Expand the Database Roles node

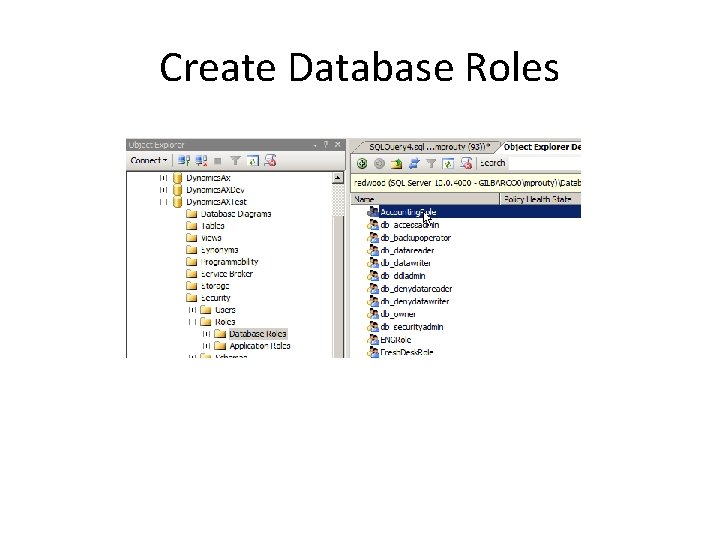207,334
